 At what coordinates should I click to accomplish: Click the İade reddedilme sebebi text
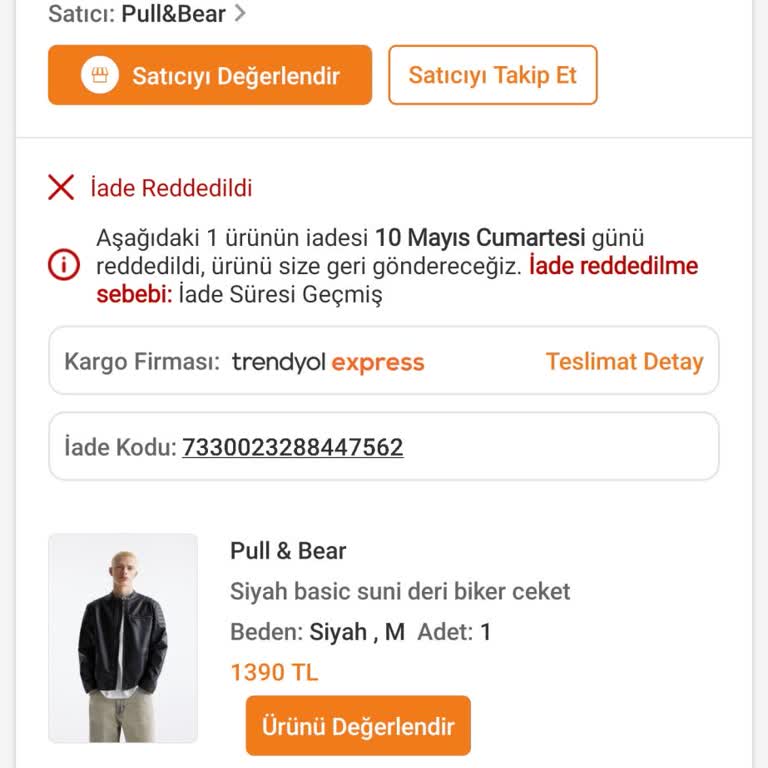(612, 268)
